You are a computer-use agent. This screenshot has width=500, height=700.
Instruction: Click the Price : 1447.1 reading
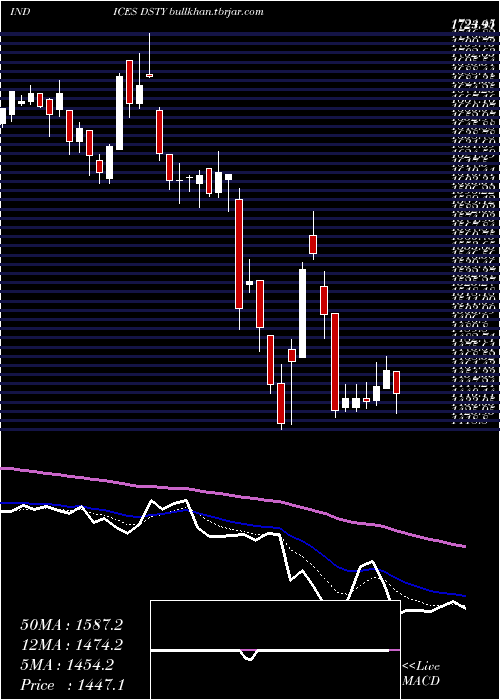[x=71, y=684]
